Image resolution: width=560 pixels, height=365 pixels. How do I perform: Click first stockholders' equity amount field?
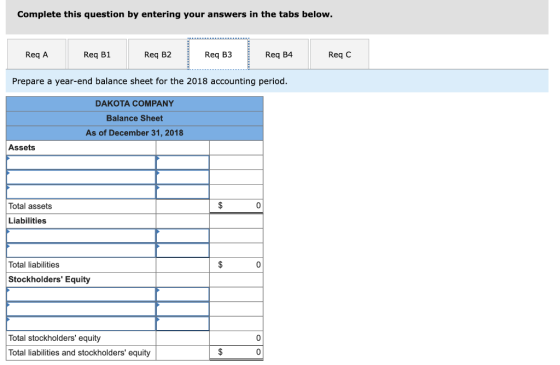[182, 294]
